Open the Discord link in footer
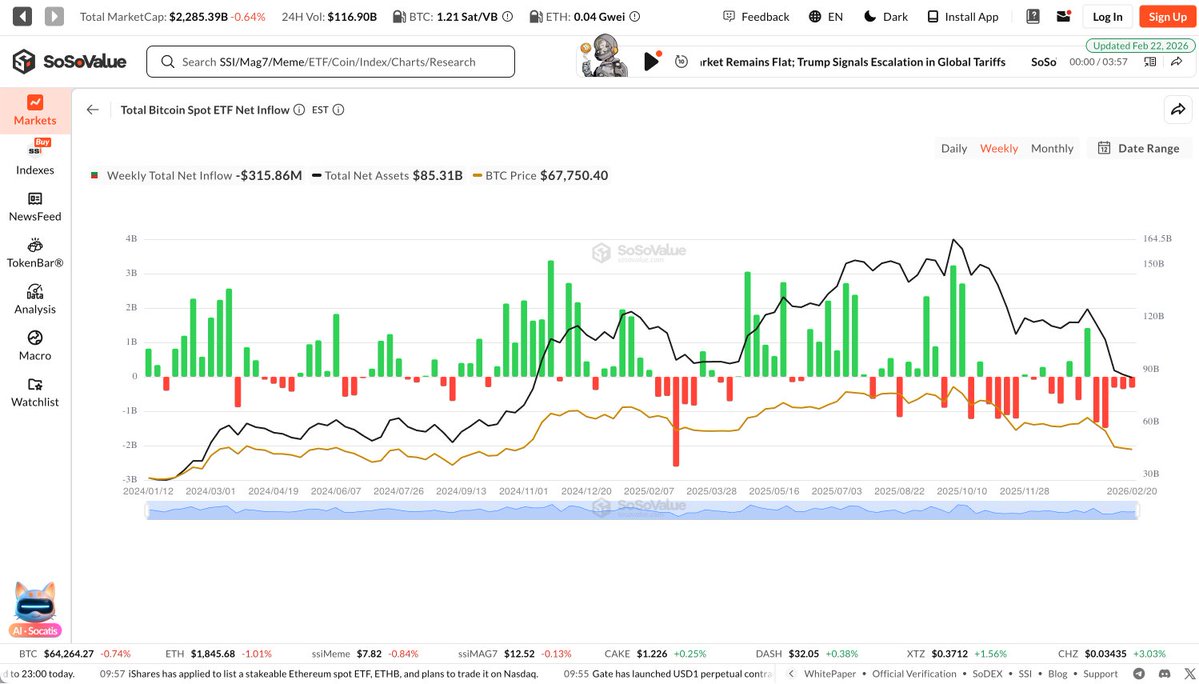The image size is (1199, 684). pyautogui.click(x=1164, y=673)
